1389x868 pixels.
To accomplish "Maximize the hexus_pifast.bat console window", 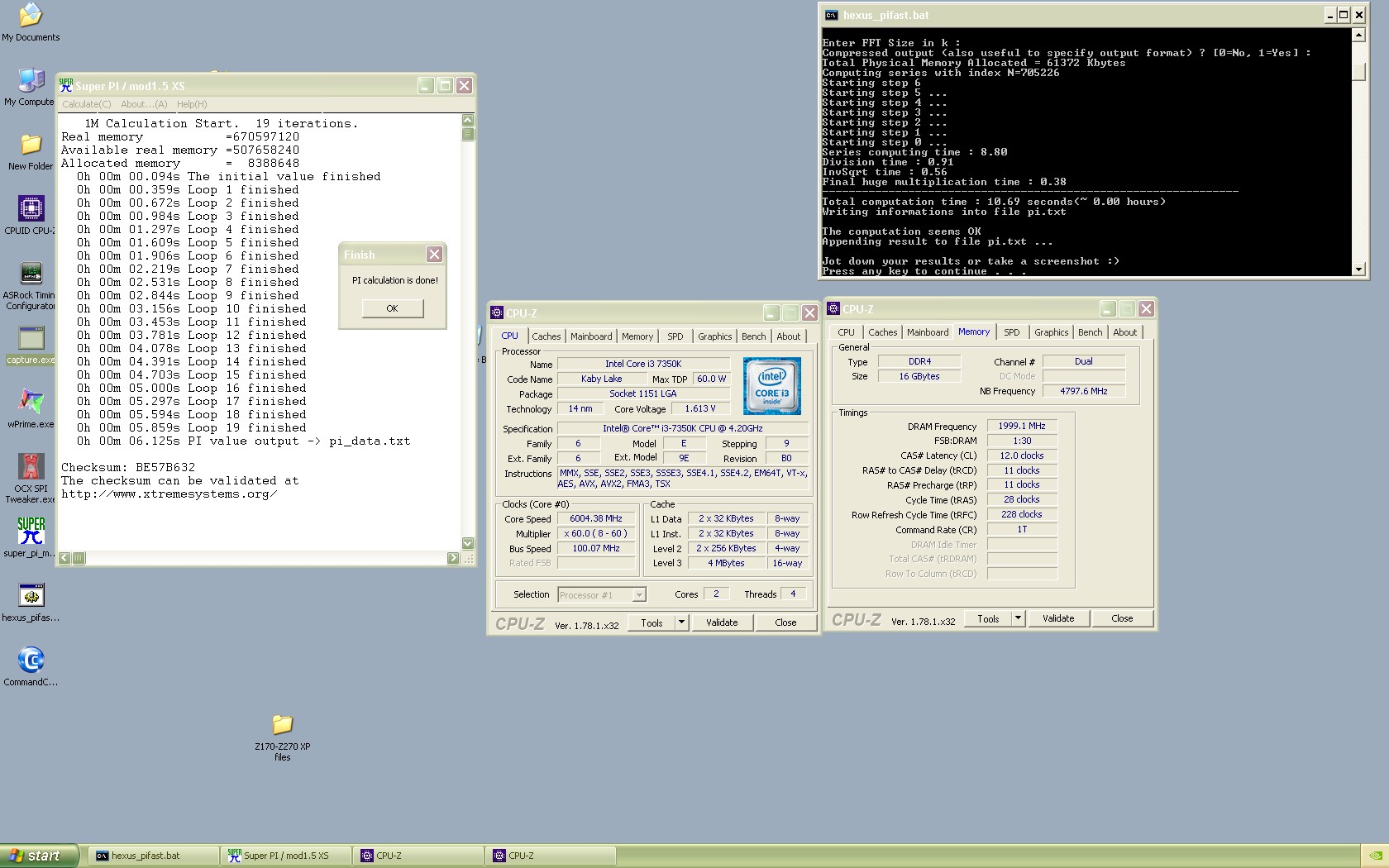I will (x=1344, y=15).
